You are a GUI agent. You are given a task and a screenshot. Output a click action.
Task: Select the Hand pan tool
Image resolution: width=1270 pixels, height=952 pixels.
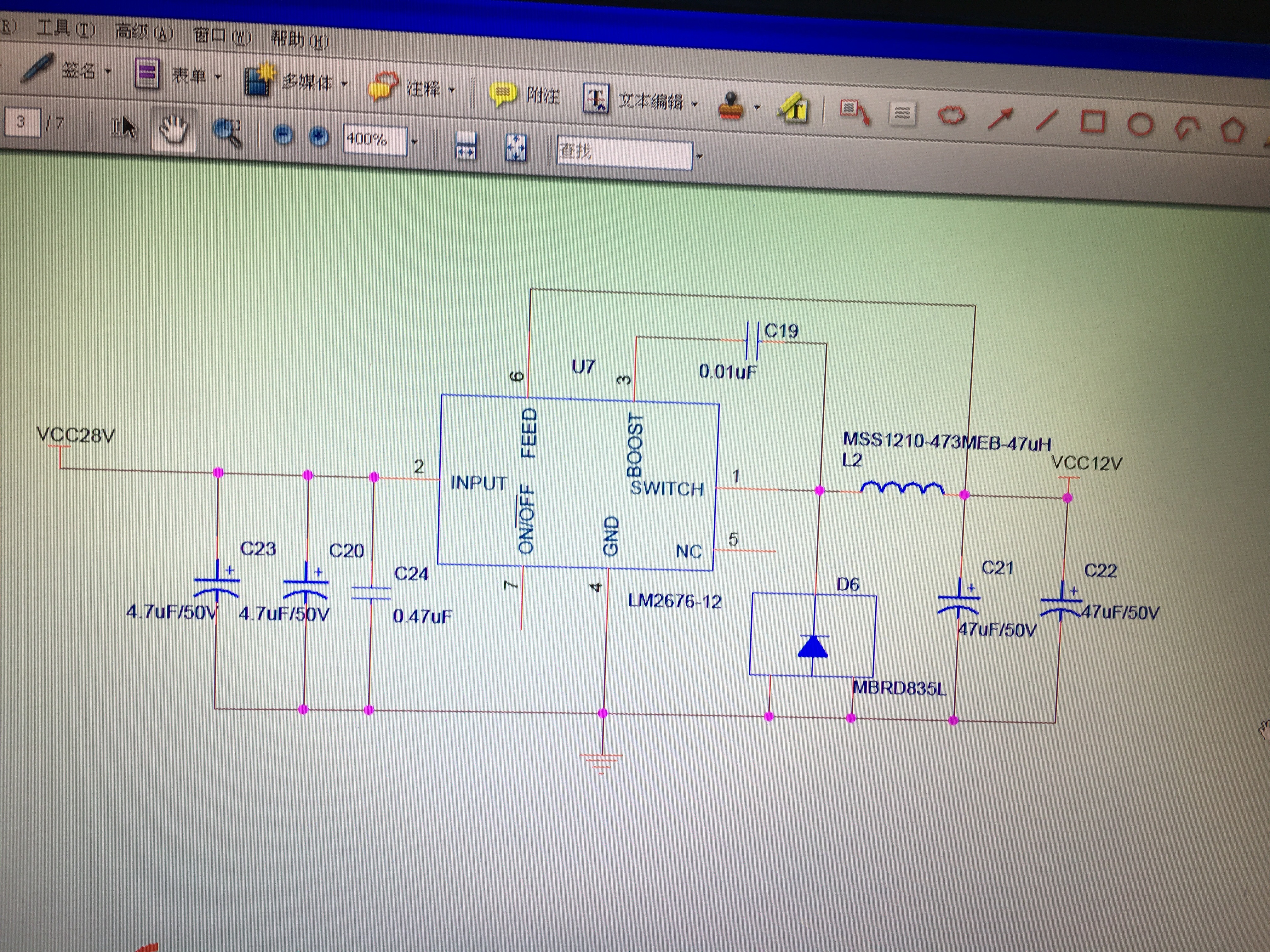point(174,130)
